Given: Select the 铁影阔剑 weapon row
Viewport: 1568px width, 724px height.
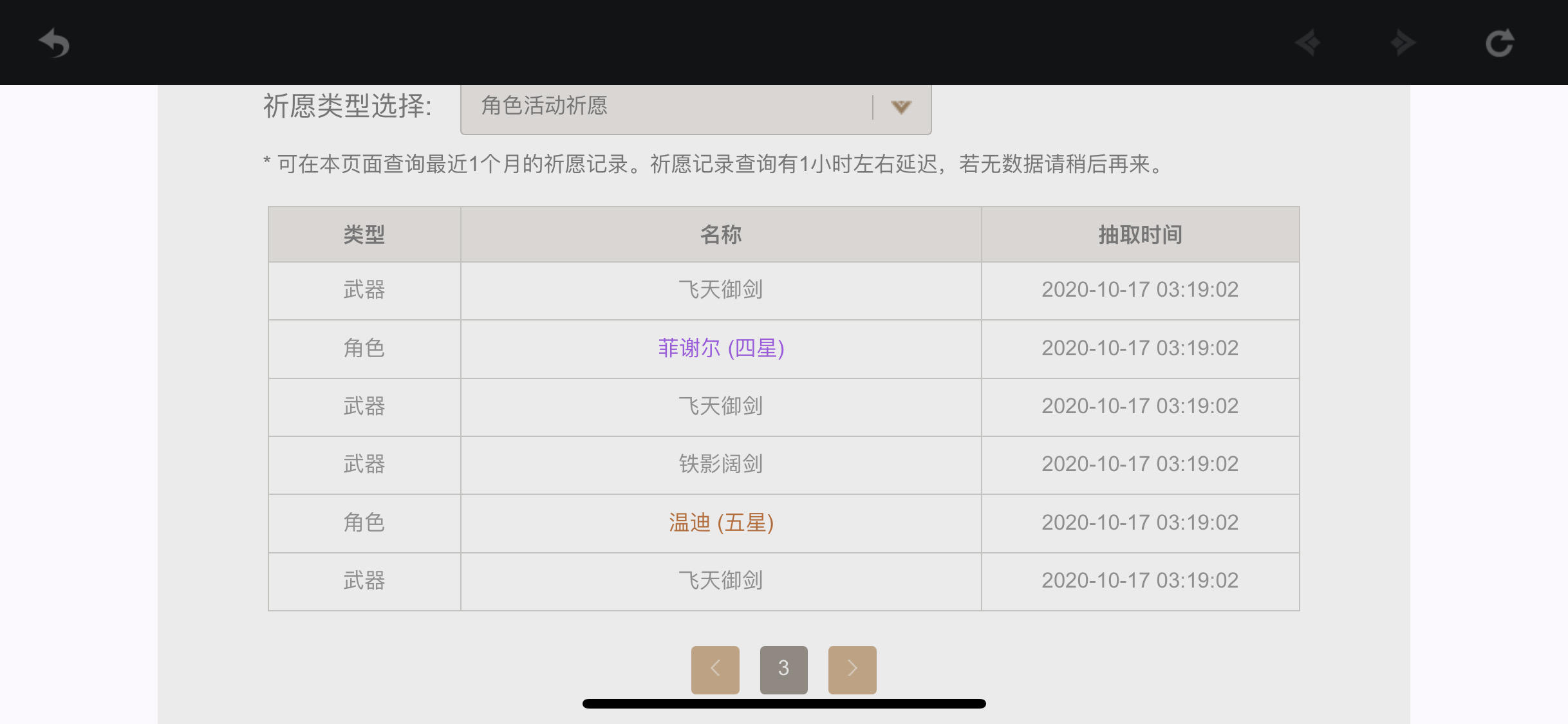Looking at the screenshot, I should click(721, 464).
